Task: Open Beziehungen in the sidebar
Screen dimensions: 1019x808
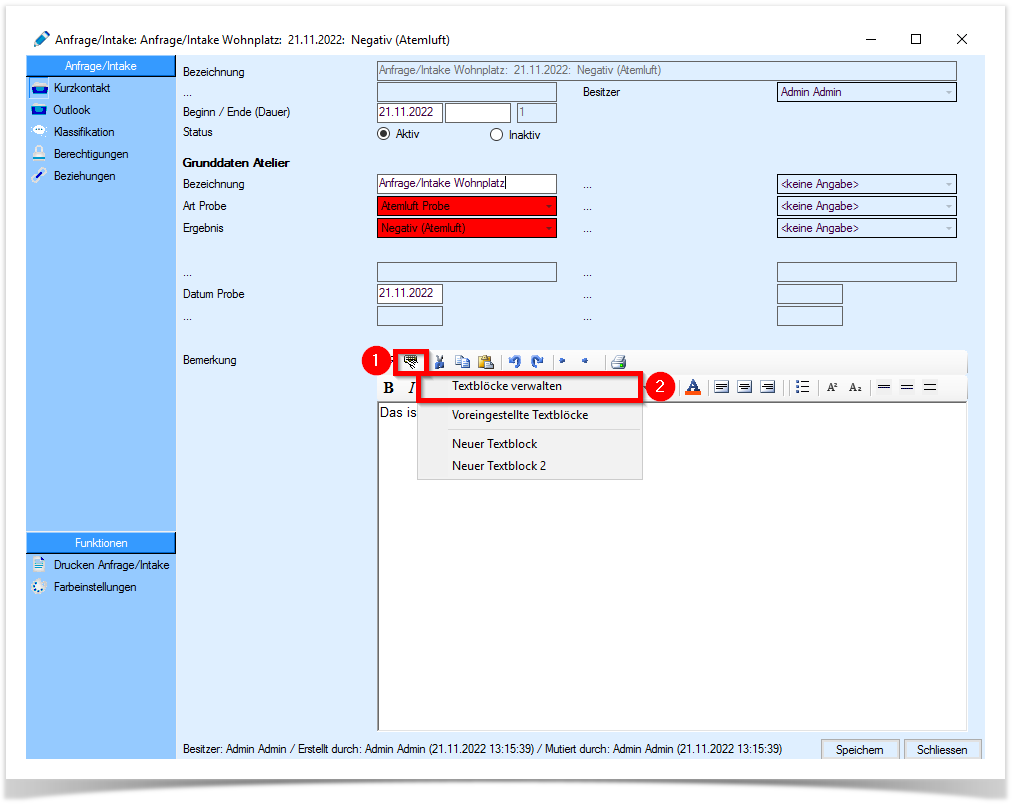Action: [x=84, y=176]
